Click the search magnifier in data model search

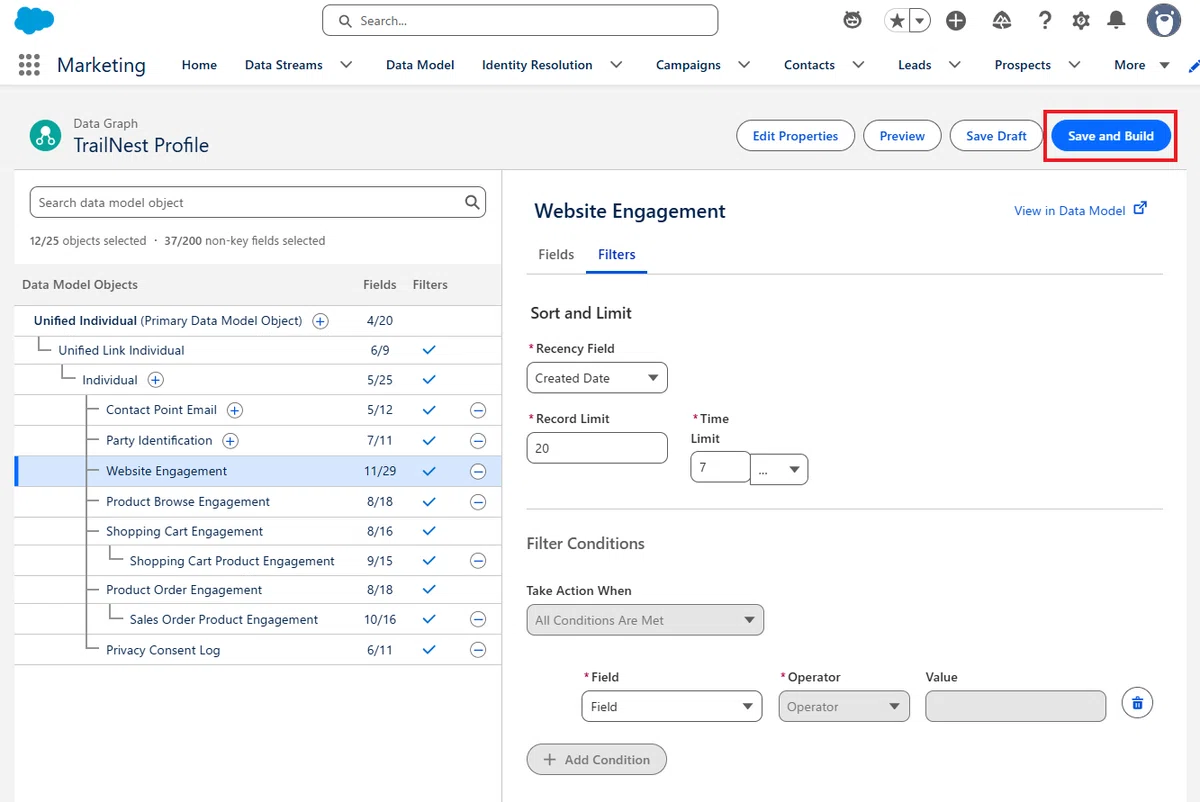[472, 202]
